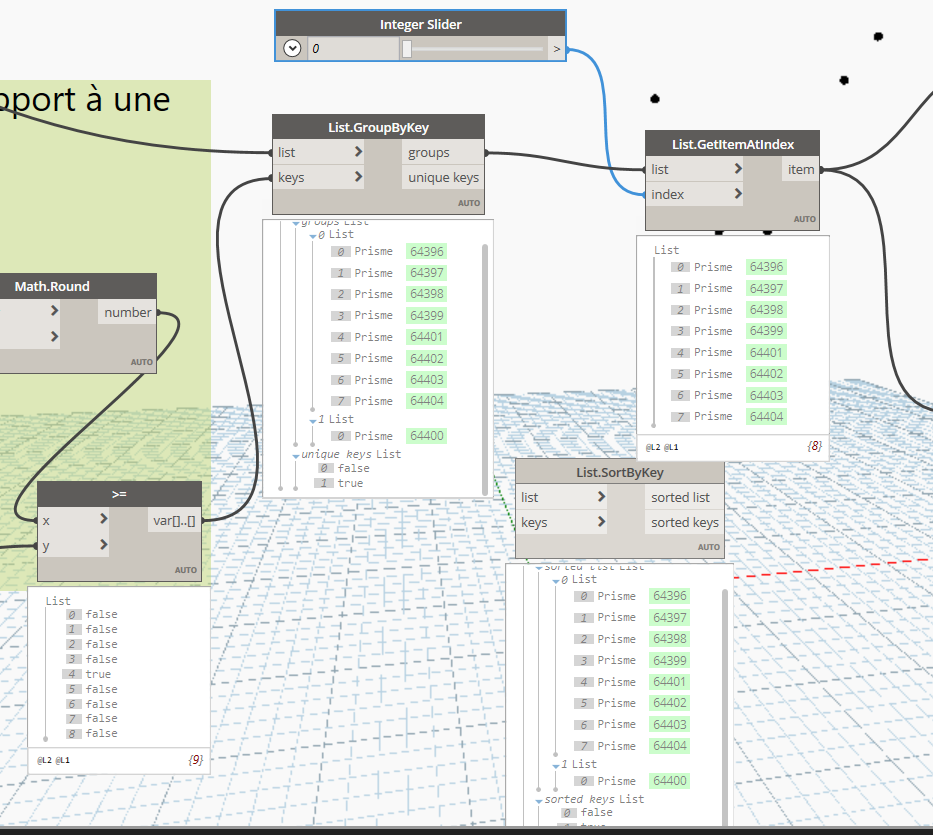Click the Integer Slider output port arrow

tap(557, 48)
